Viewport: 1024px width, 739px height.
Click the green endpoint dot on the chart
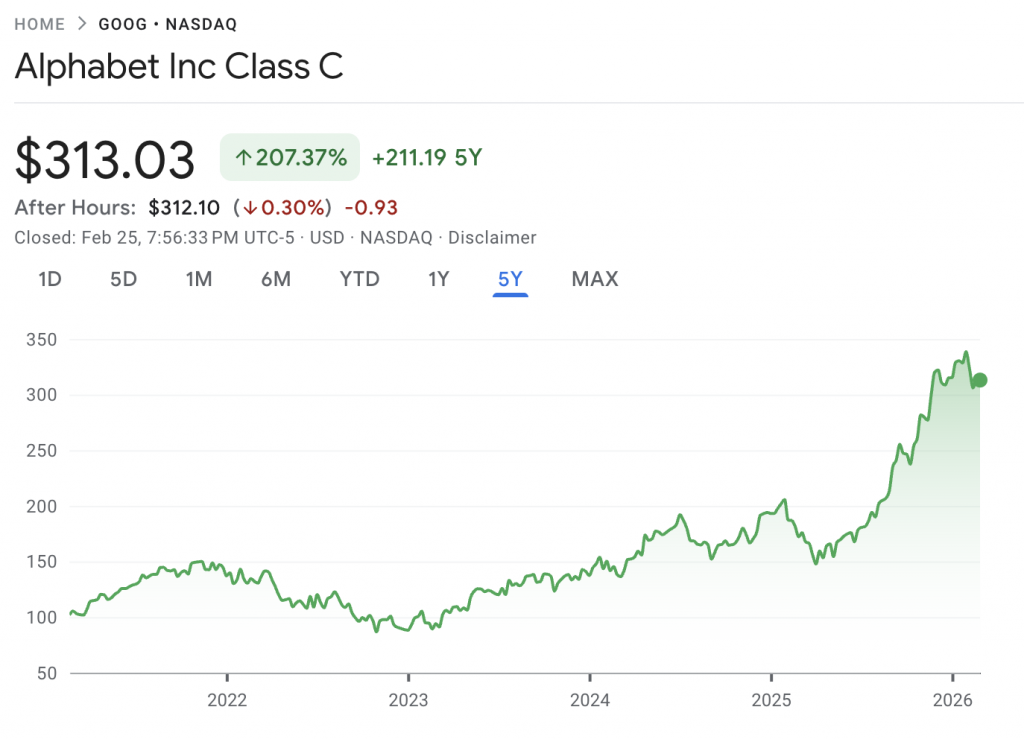pyautogui.click(x=980, y=380)
